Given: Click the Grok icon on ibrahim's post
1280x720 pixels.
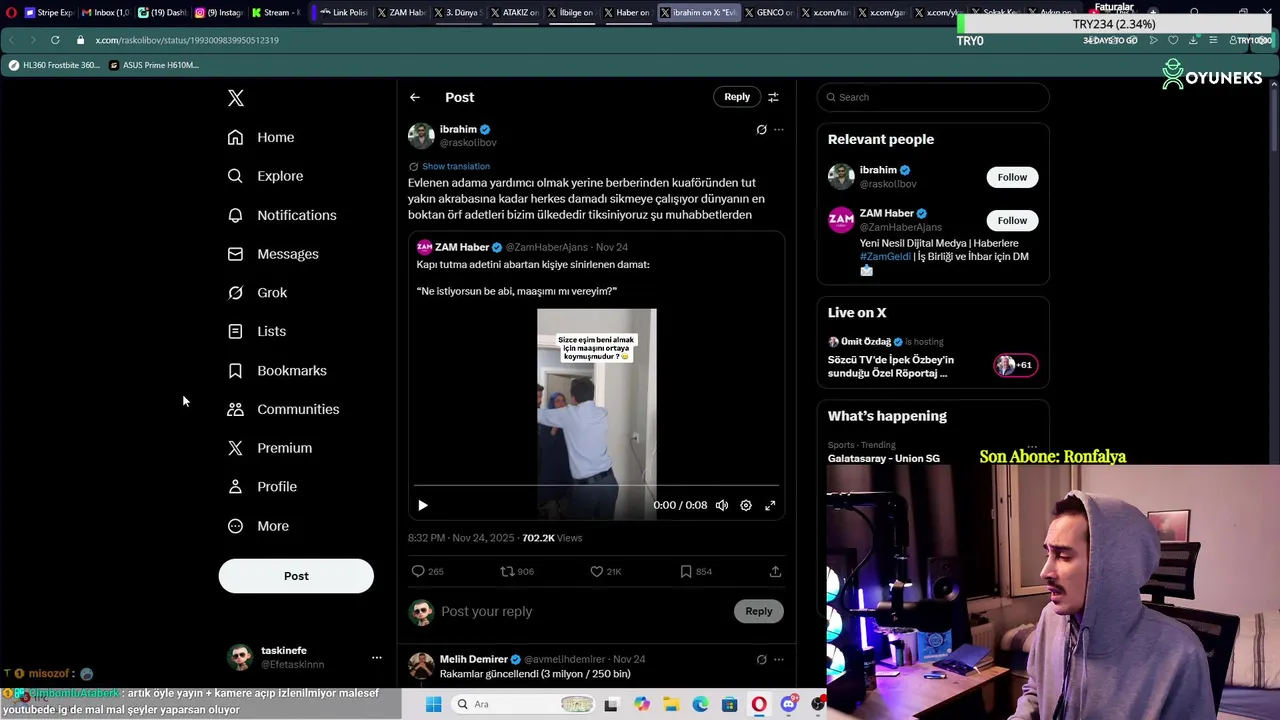Looking at the screenshot, I should point(761,130).
